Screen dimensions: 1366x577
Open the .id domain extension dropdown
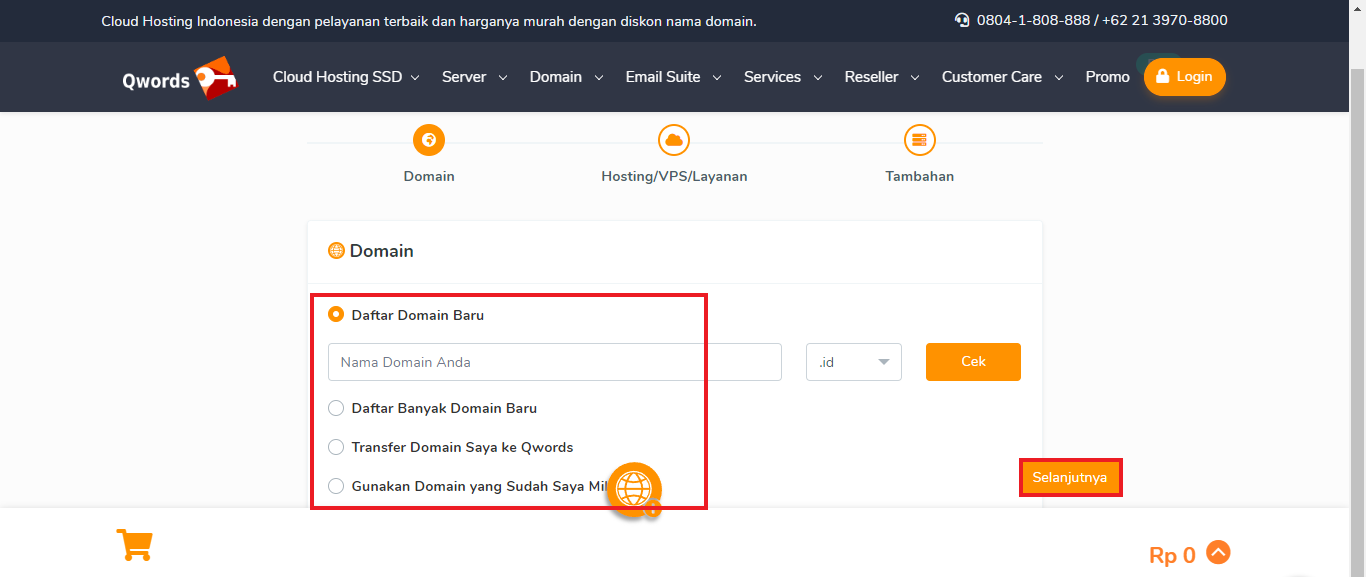tap(853, 362)
